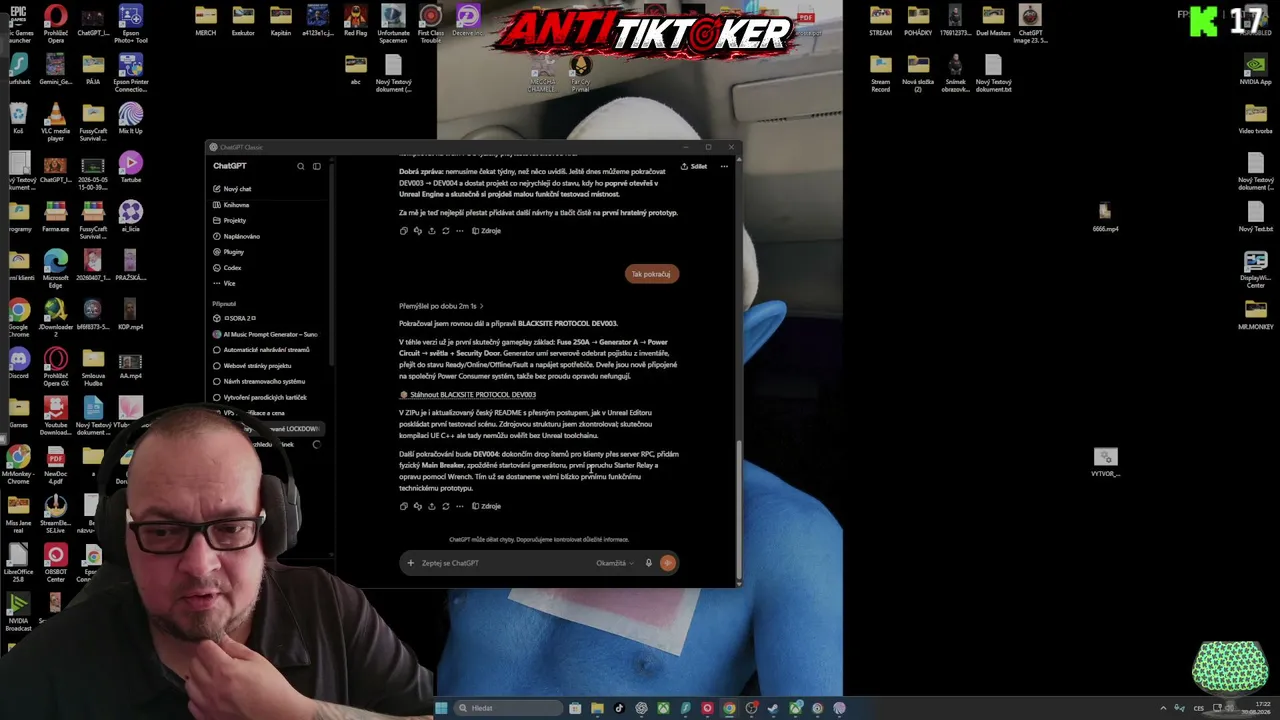Viewport: 1280px width, 720px height.
Task: Open the Google Chrome desktop shortcut
Action: [18, 318]
